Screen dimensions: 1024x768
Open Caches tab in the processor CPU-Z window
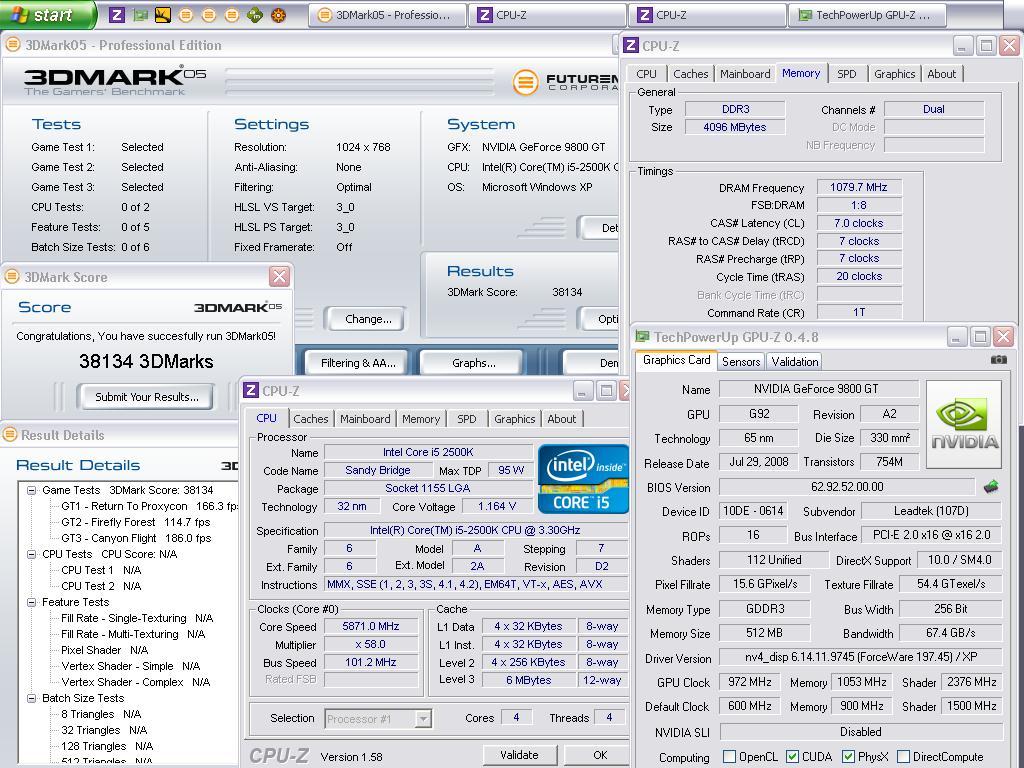click(x=310, y=419)
